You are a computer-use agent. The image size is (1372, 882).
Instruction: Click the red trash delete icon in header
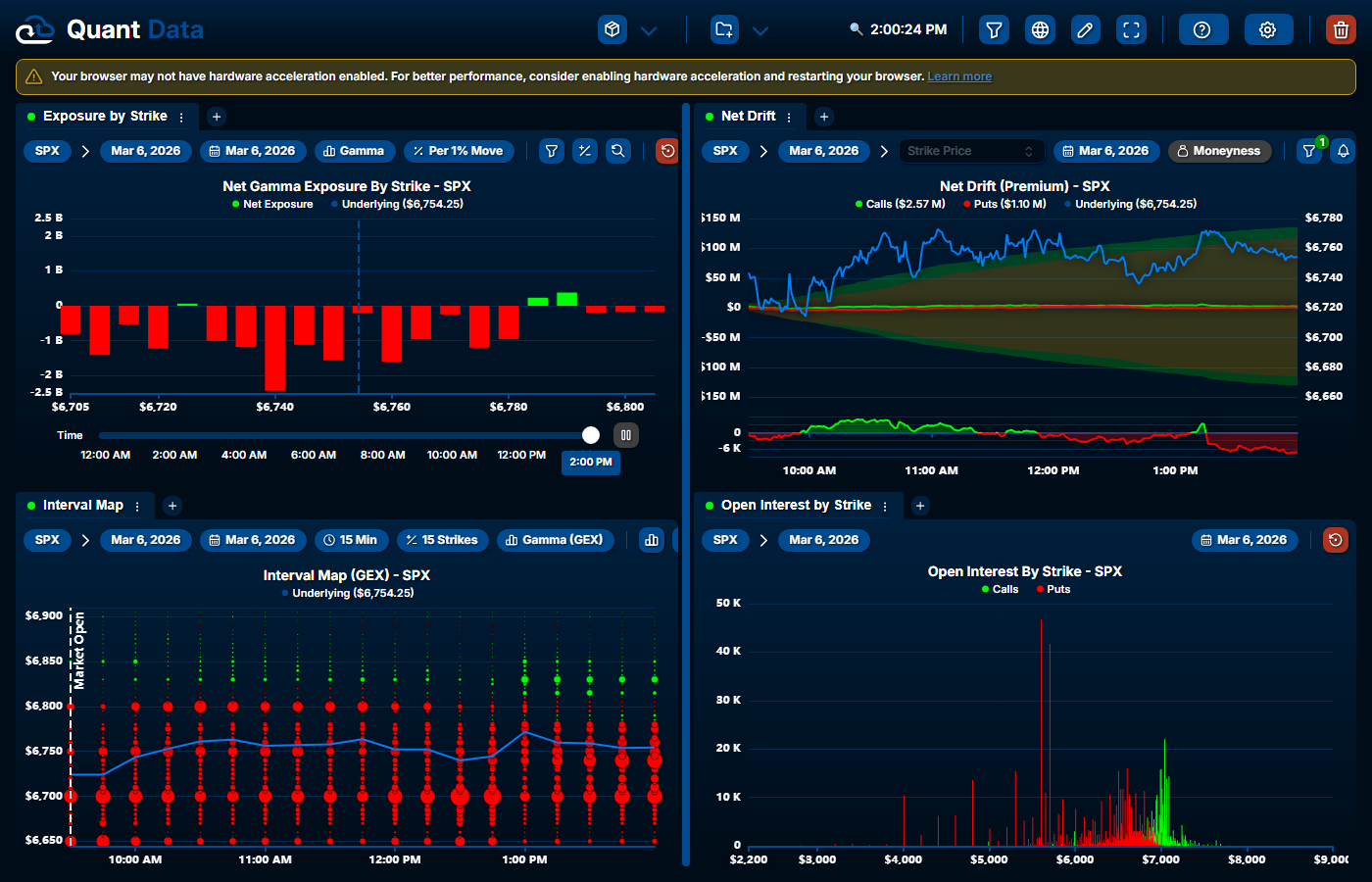click(1341, 29)
